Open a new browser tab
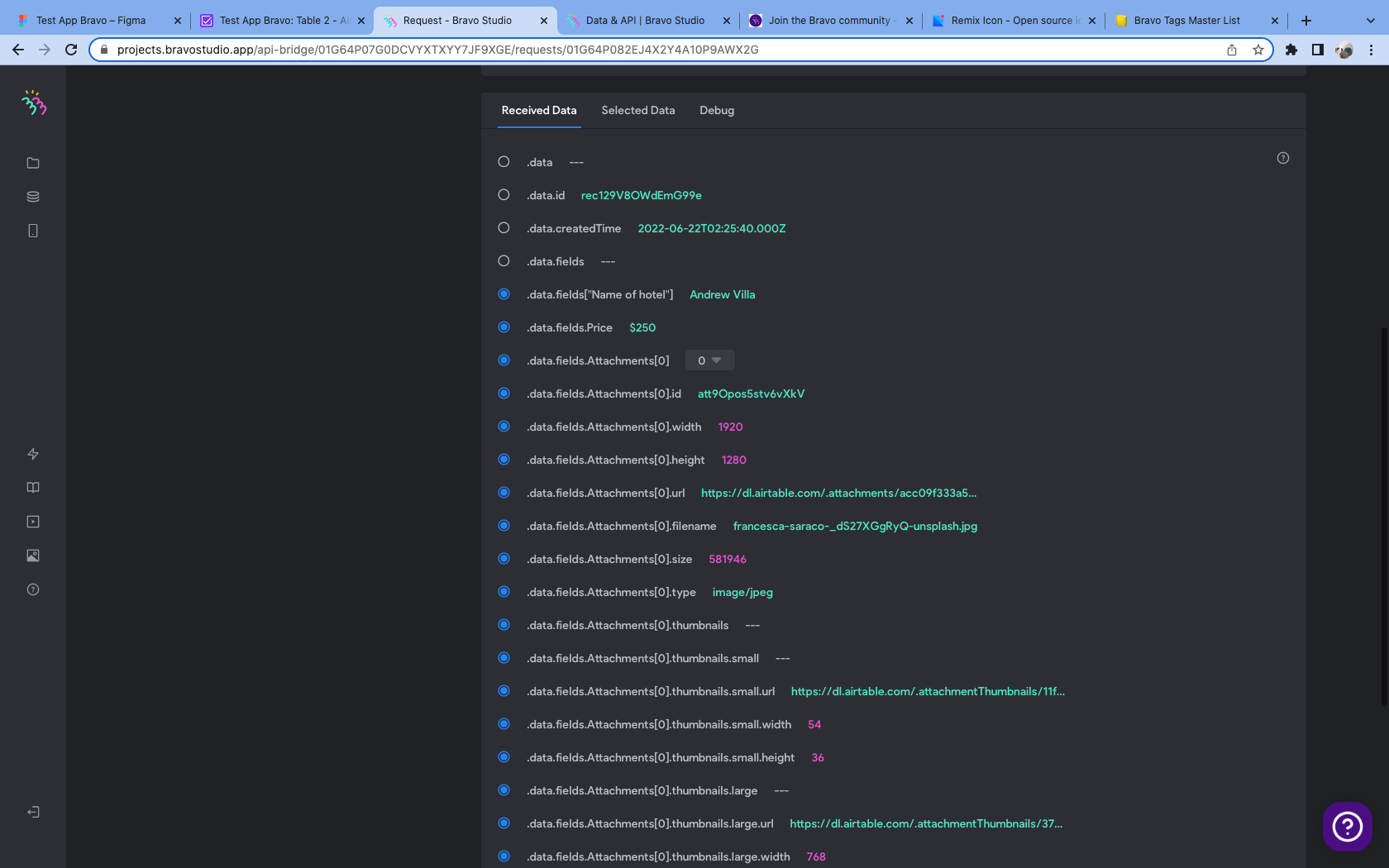This screenshot has width=1389, height=868. click(1306, 21)
